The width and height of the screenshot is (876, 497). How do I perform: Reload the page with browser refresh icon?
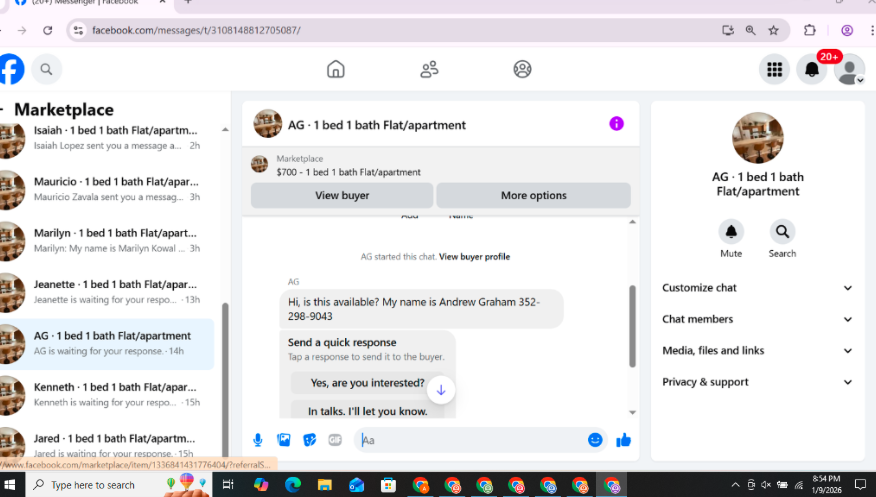47,30
